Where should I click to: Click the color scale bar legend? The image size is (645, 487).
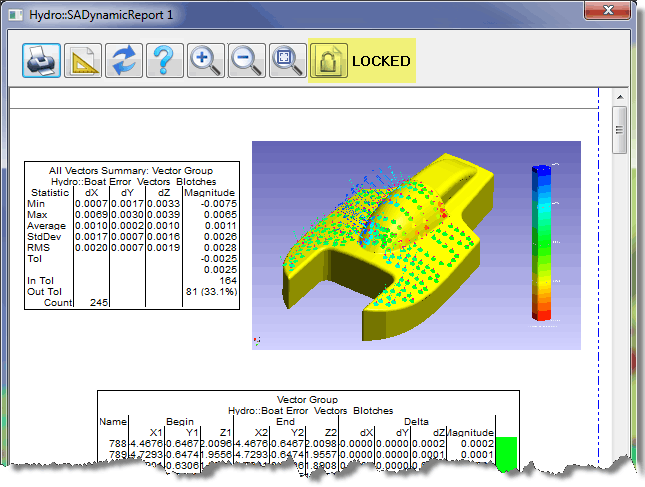(541, 243)
